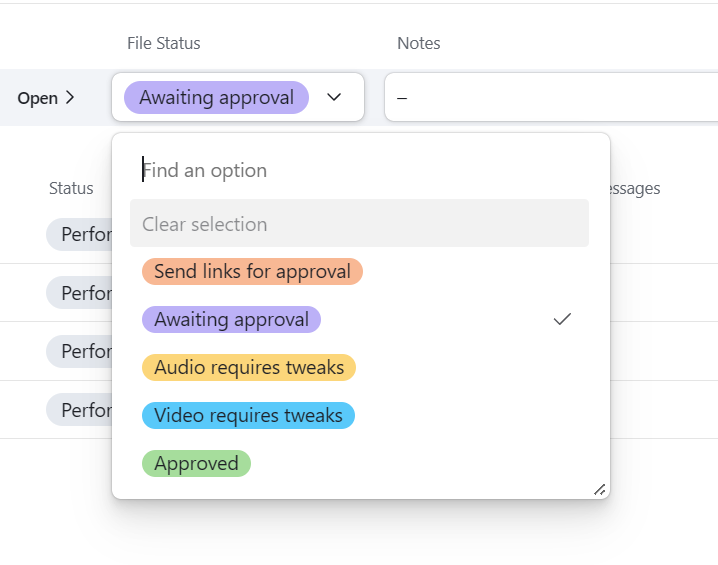Set file status to Approved
Viewport: 718px width, 565px height.
(196, 463)
